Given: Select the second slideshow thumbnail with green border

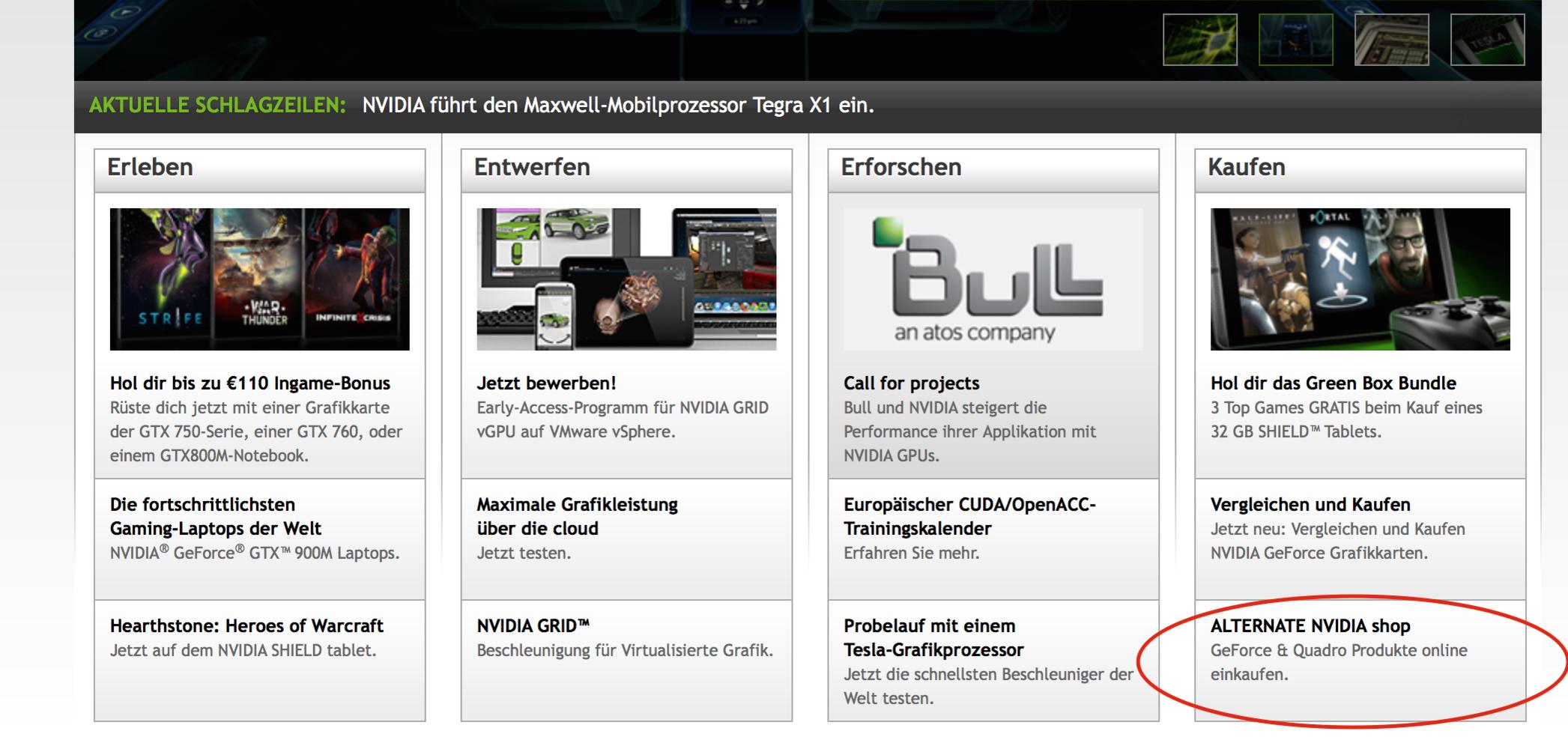Looking at the screenshot, I should click(1295, 40).
